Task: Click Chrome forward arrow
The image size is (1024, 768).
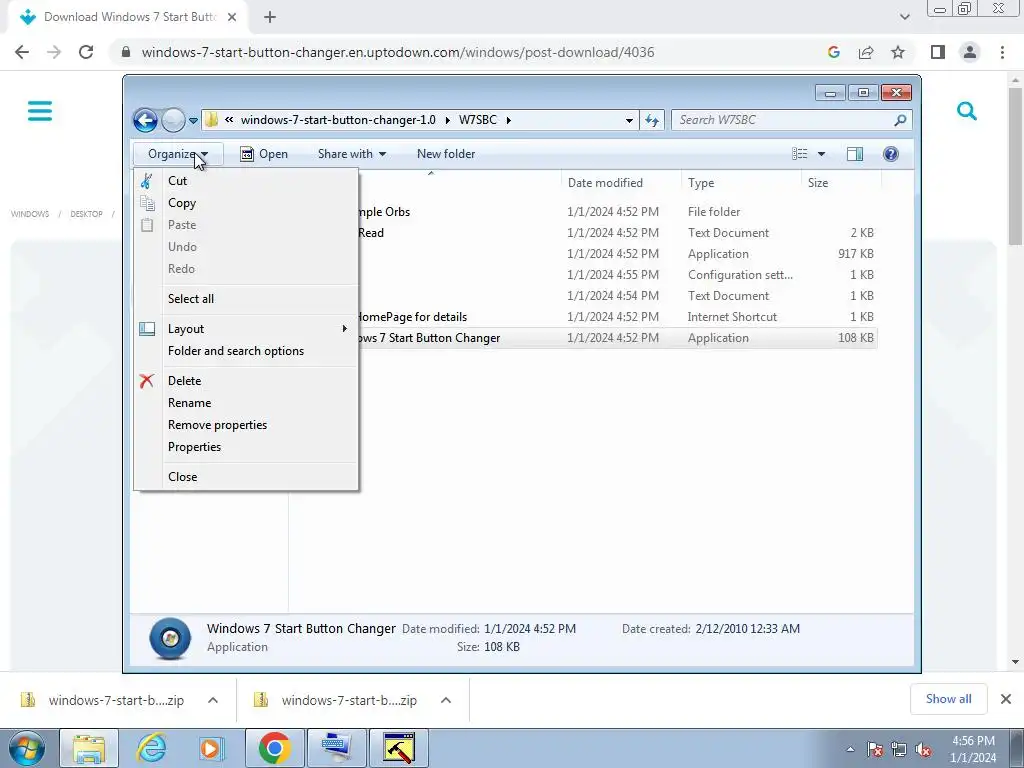Action: tap(54, 52)
